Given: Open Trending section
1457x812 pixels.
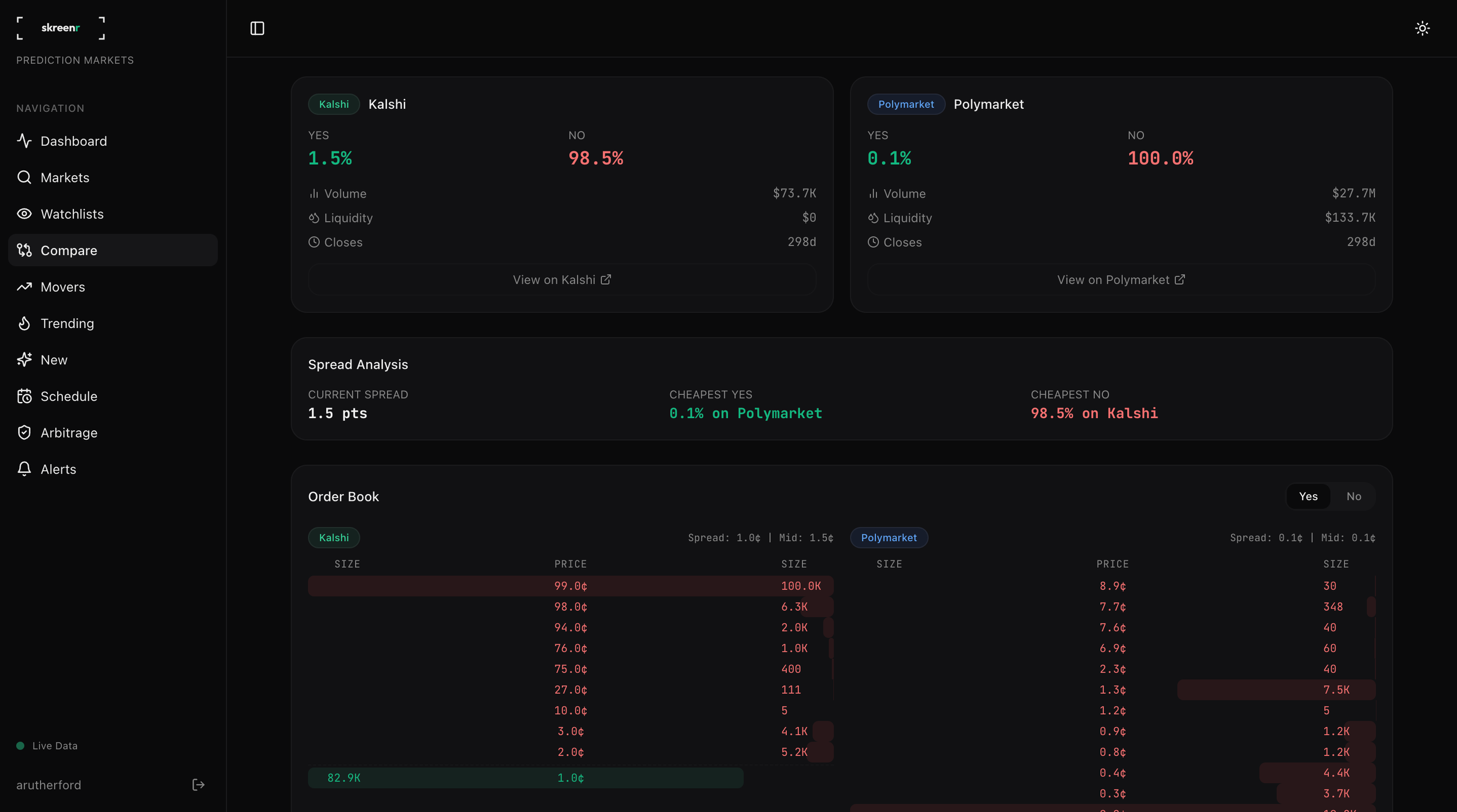Looking at the screenshot, I should point(112,323).
